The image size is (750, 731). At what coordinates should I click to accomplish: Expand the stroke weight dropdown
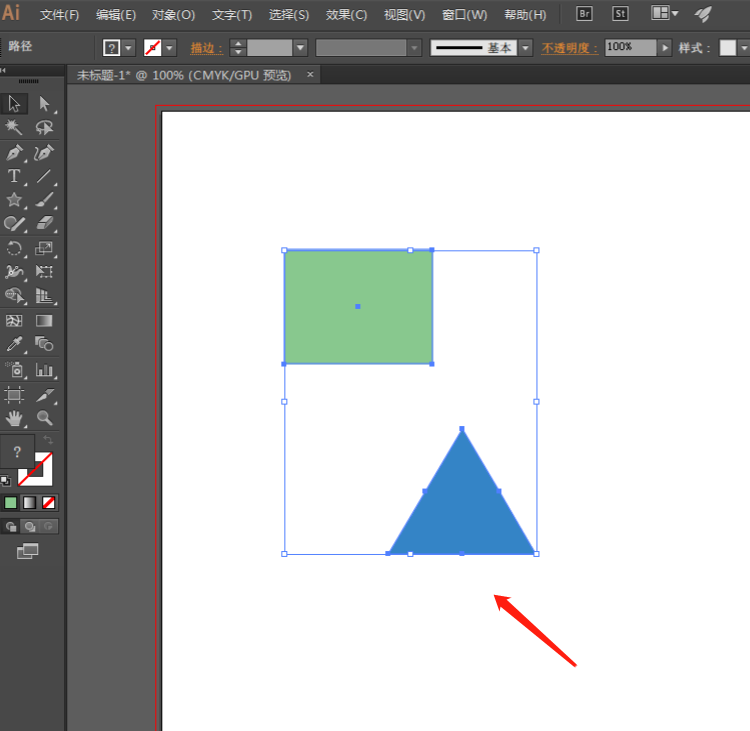click(300, 48)
